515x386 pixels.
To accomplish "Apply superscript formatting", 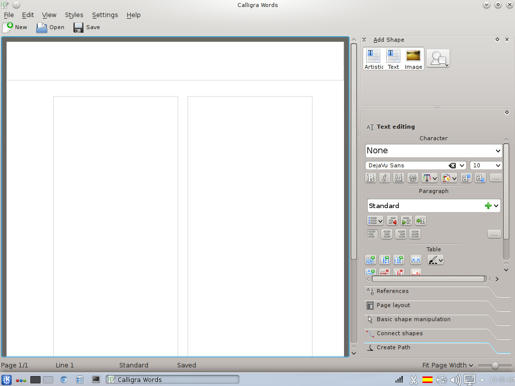I will pyautogui.click(x=466, y=178).
